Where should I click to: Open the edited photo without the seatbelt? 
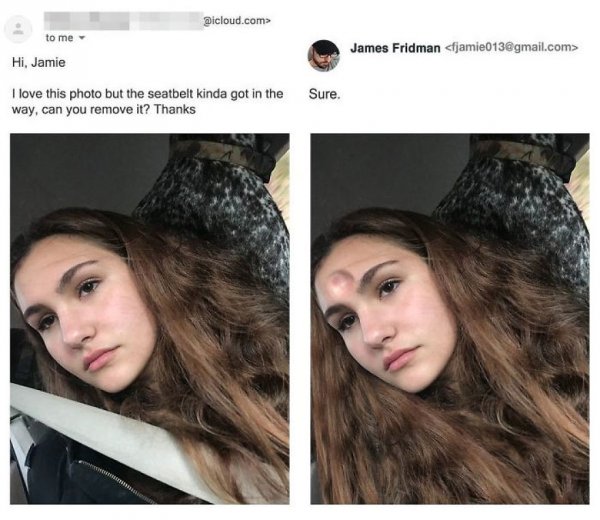tap(449, 318)
